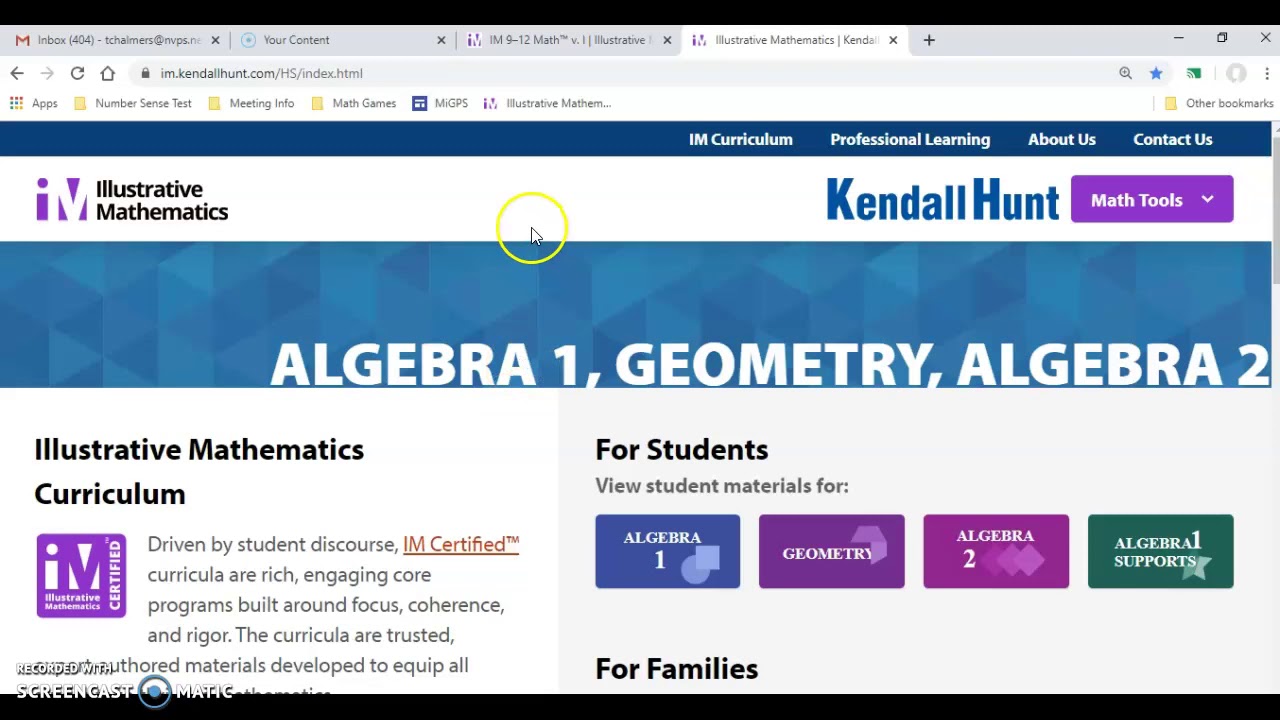Close the IM 9-12 Math tab

[x=667, y=40]
